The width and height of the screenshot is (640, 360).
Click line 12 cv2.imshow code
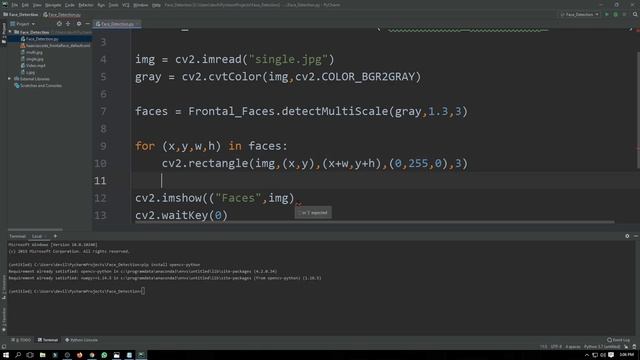click(x=215, y=198)
